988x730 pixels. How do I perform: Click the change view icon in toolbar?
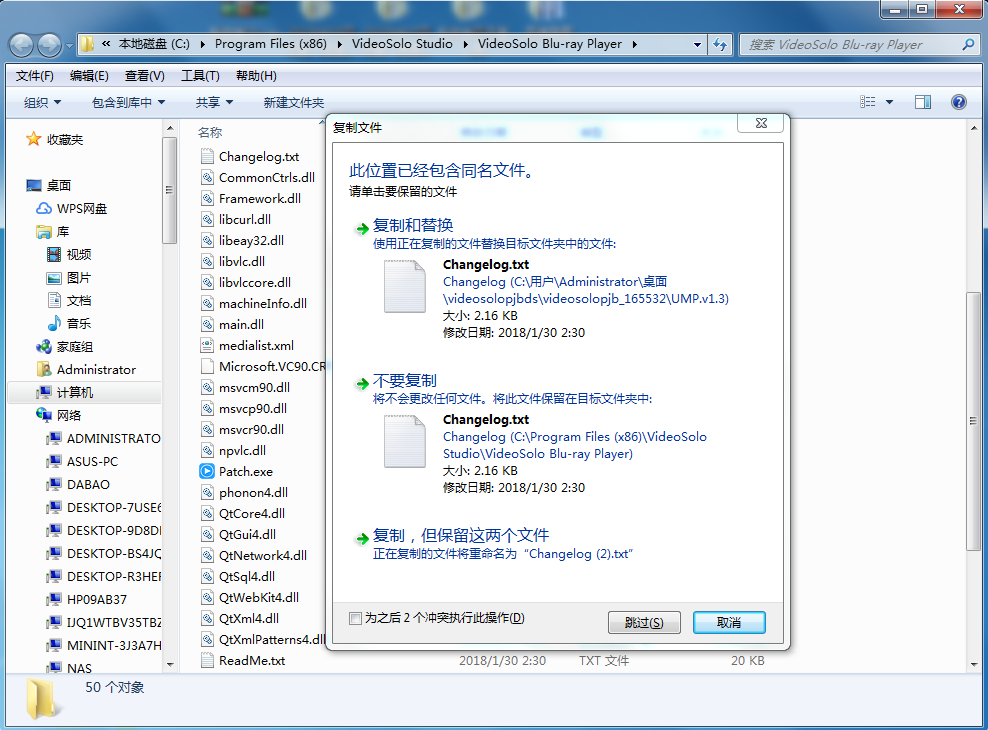coord(868,102)
